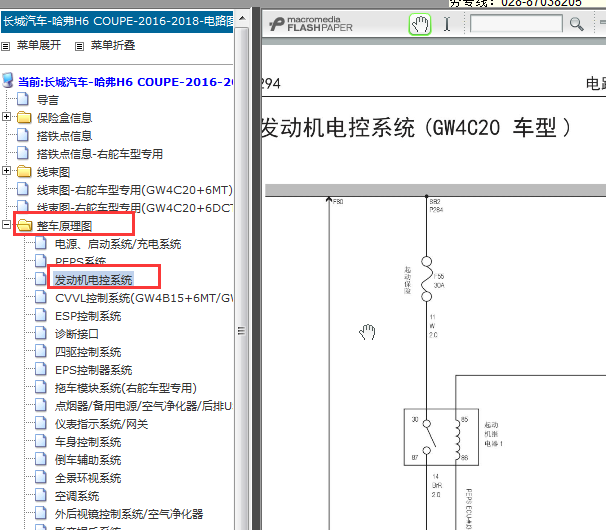This screenshot has width=606, height=530.
Task: Open the 车身控制系统 page
Action: pyautogui.click(x=88, y=442)
